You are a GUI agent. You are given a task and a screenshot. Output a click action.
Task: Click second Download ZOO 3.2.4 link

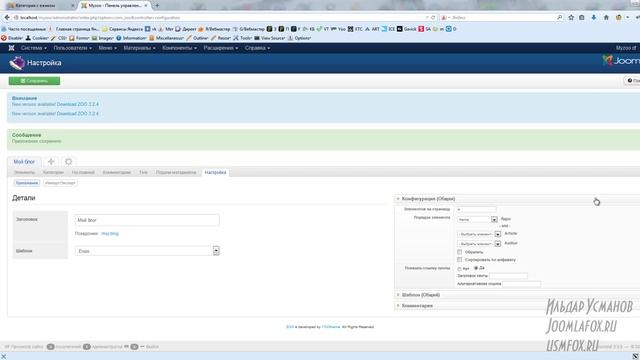[x=78, y=113]
